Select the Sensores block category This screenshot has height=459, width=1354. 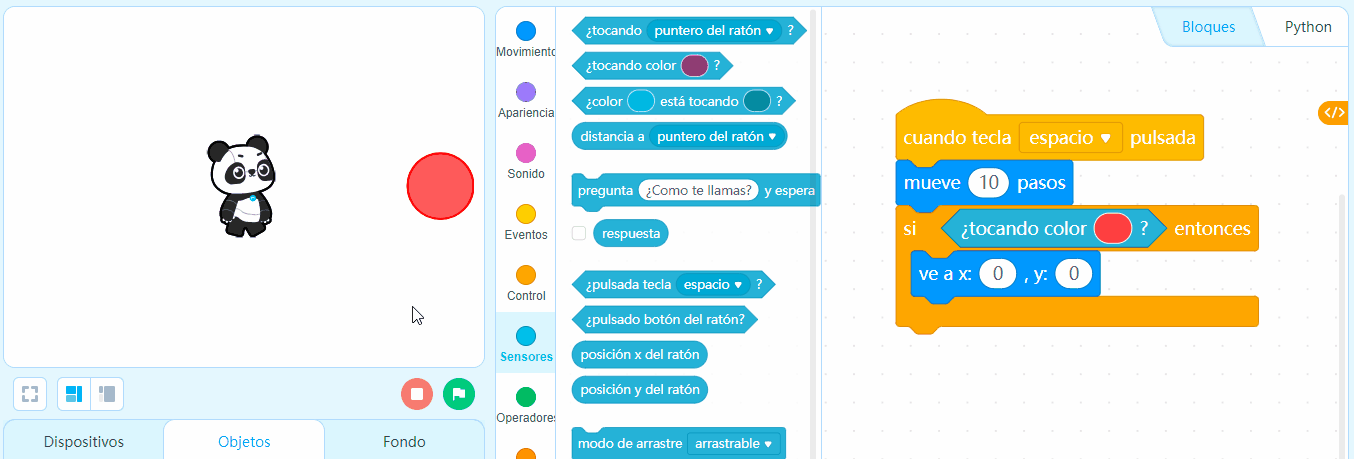525,345
